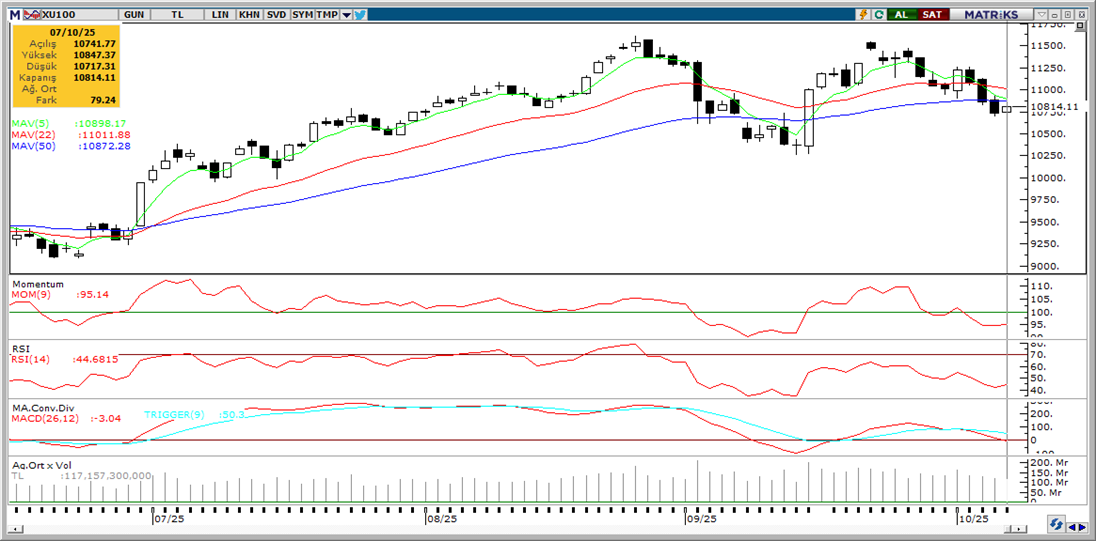Open the SYM menu item
The image size is (1096, 541).
303,15
